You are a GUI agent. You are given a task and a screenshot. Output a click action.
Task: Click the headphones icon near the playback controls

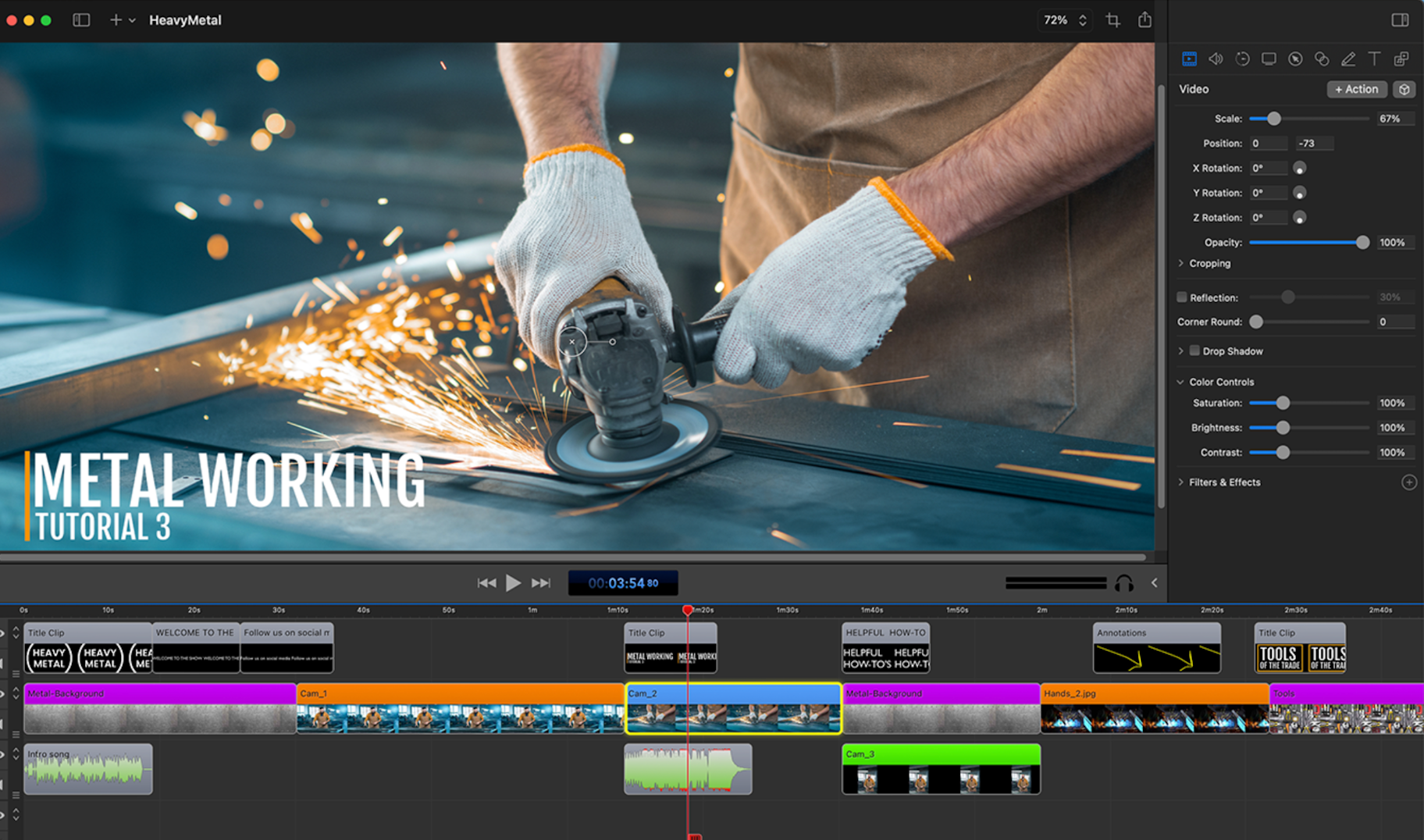pyautogui.click(x=1123, y=582)
